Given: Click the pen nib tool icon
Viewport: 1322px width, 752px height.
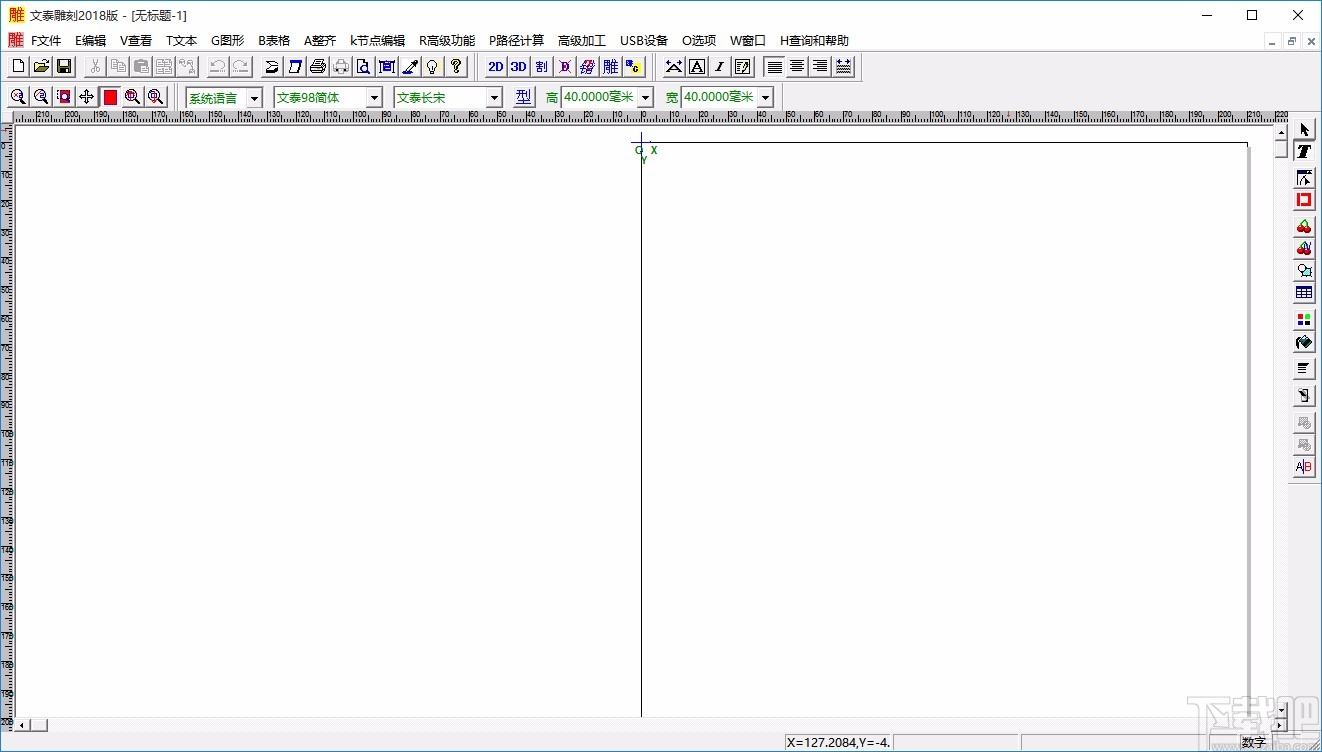Looking at the screenshot, I should pyautogui.click(x=410, y=67).
